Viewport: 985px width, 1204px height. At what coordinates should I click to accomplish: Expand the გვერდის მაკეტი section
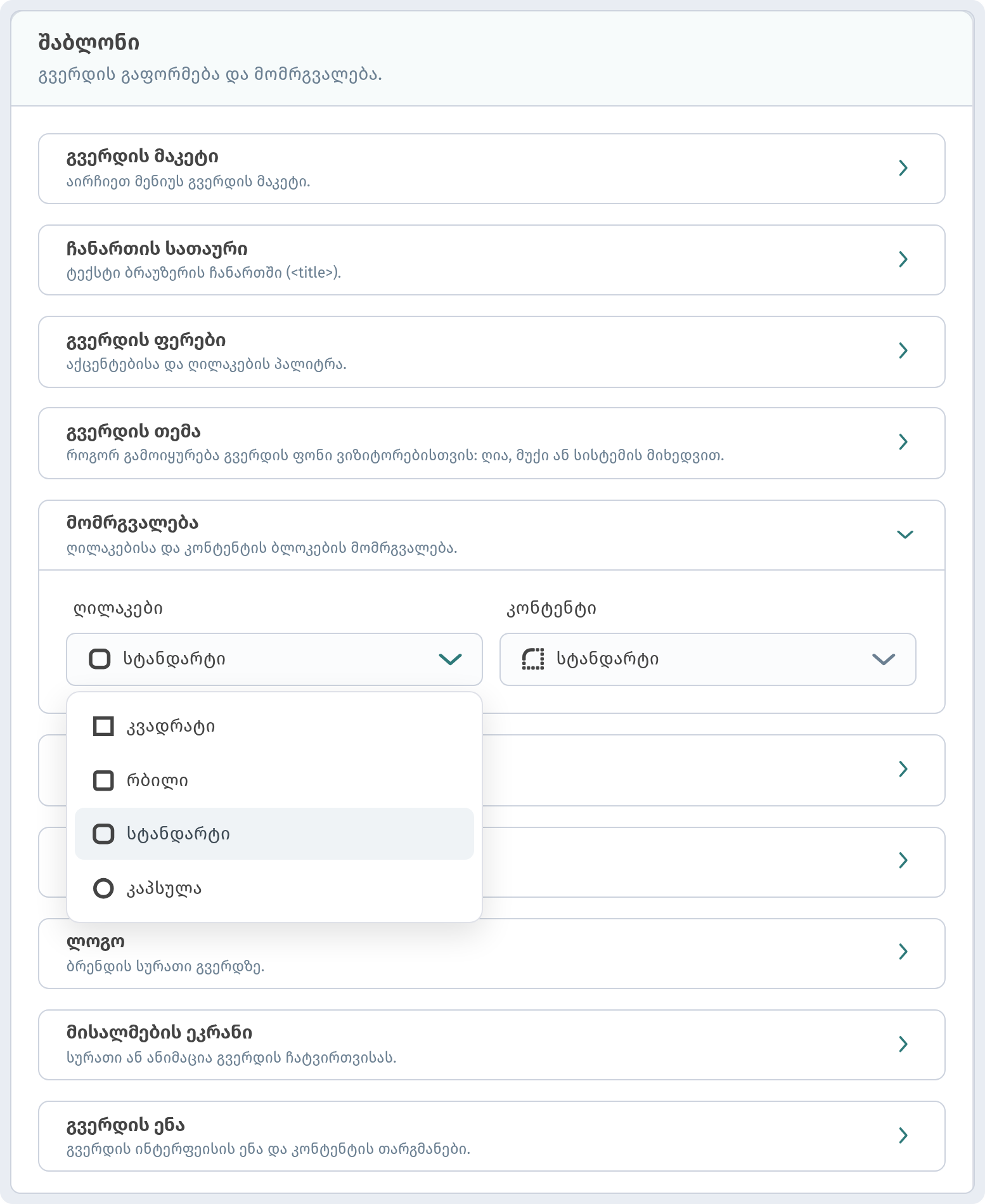492,169
